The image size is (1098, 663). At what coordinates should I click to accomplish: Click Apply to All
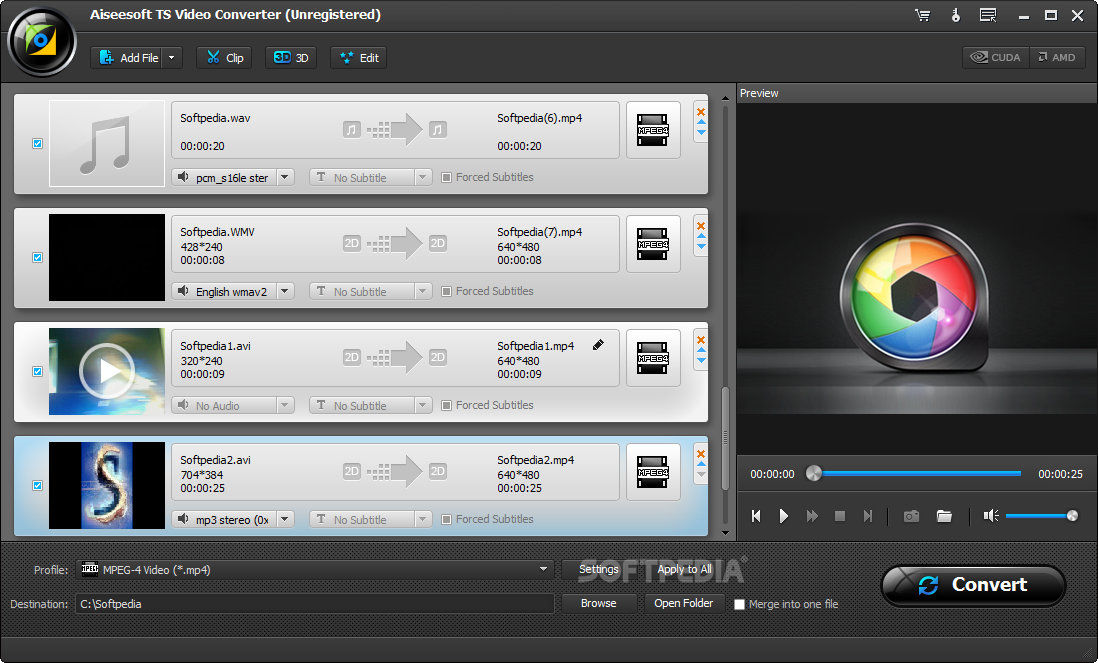(684, 569)
